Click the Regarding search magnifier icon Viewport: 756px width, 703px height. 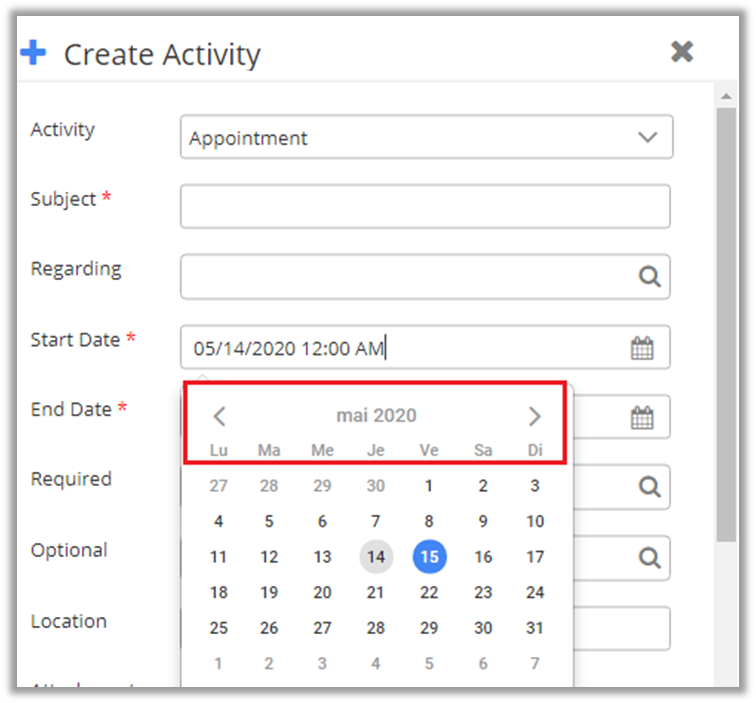(x=650, y=277)
